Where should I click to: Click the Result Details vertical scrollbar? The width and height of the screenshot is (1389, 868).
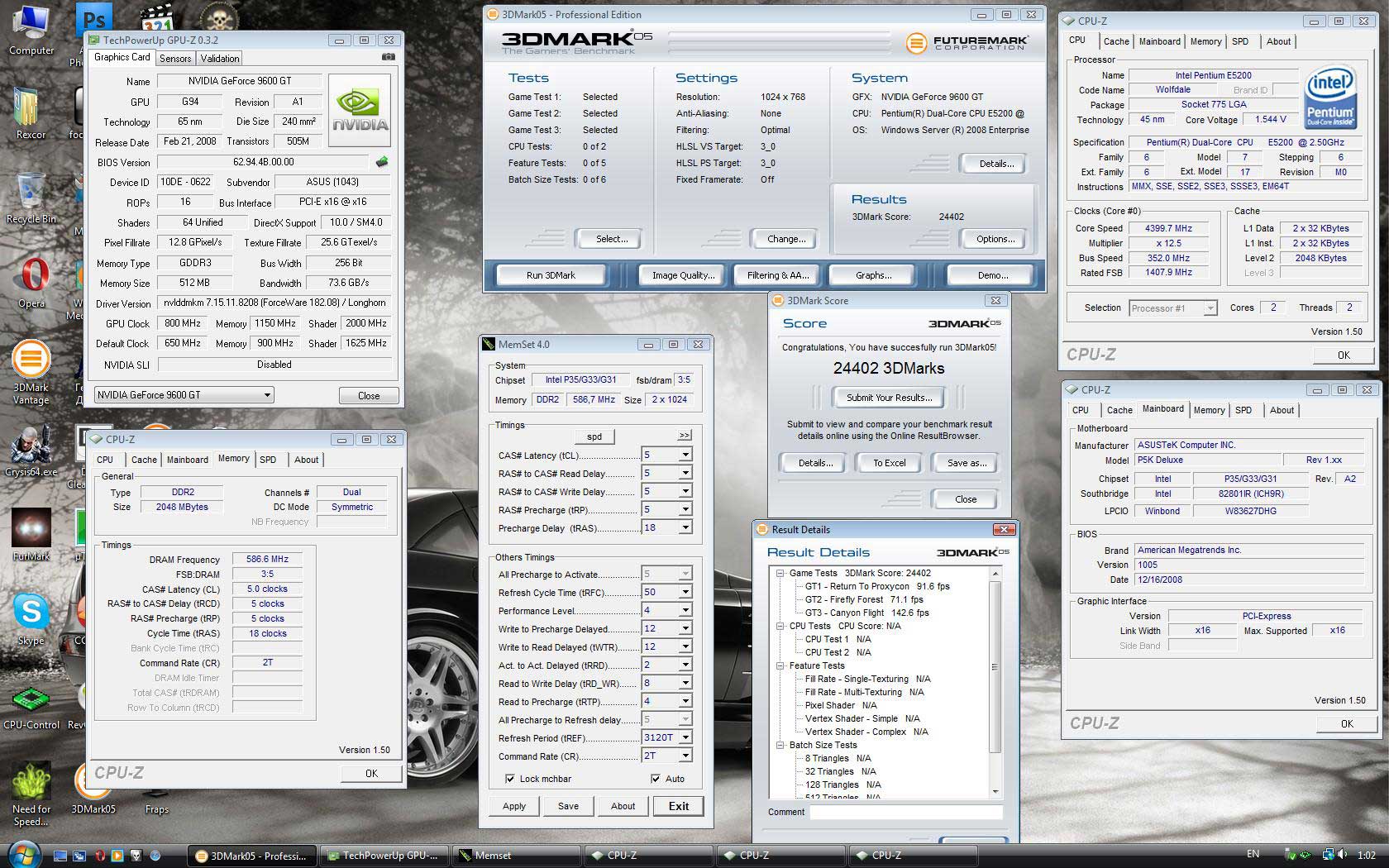tap(995, 683)
